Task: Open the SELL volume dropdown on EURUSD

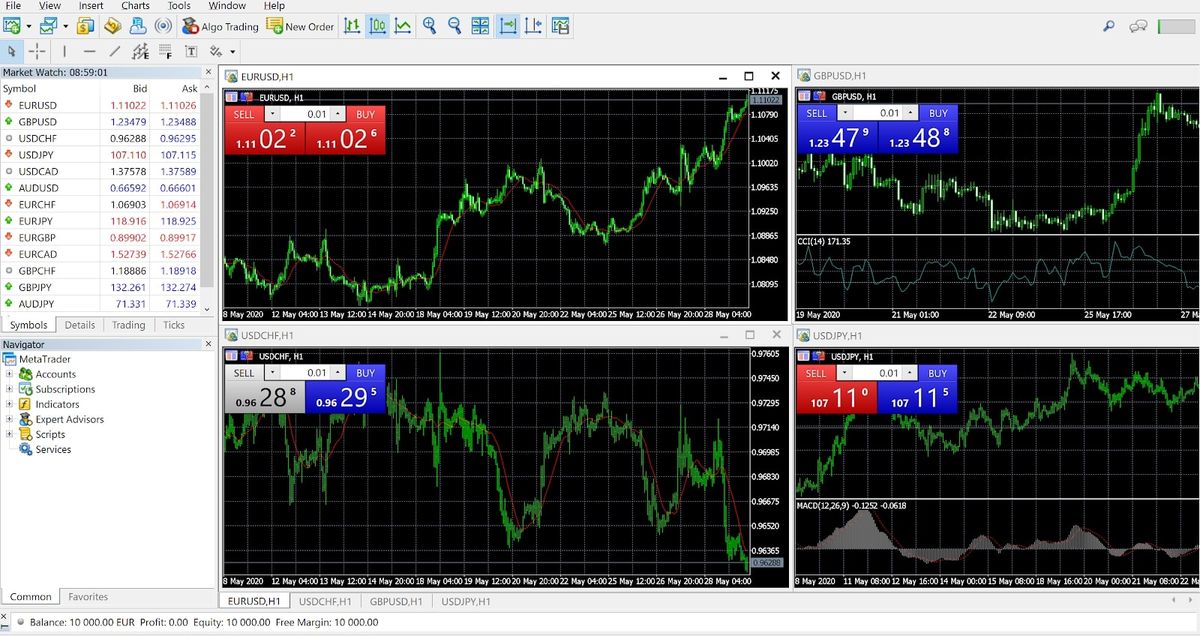Action: pos(272,113)
